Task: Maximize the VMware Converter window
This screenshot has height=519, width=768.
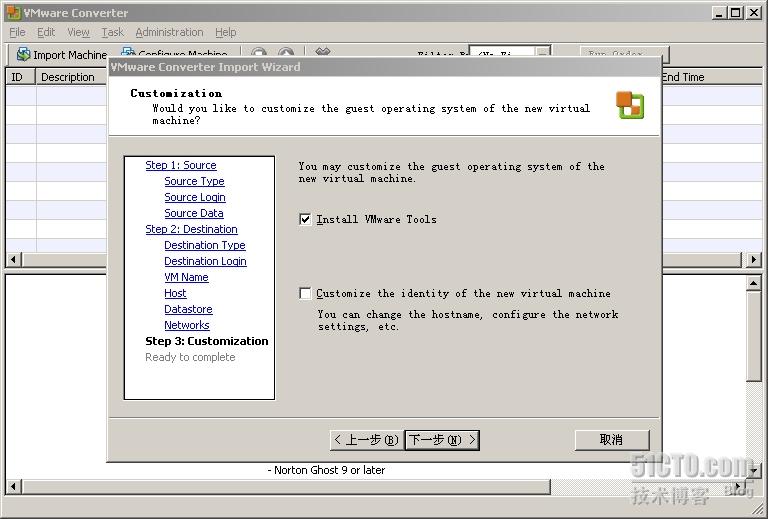Action: 736,13
